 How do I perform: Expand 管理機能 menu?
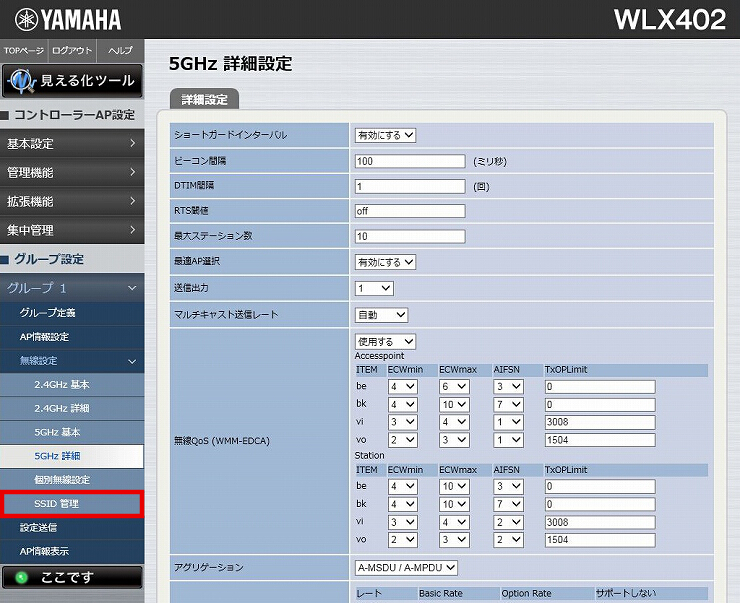72,172
